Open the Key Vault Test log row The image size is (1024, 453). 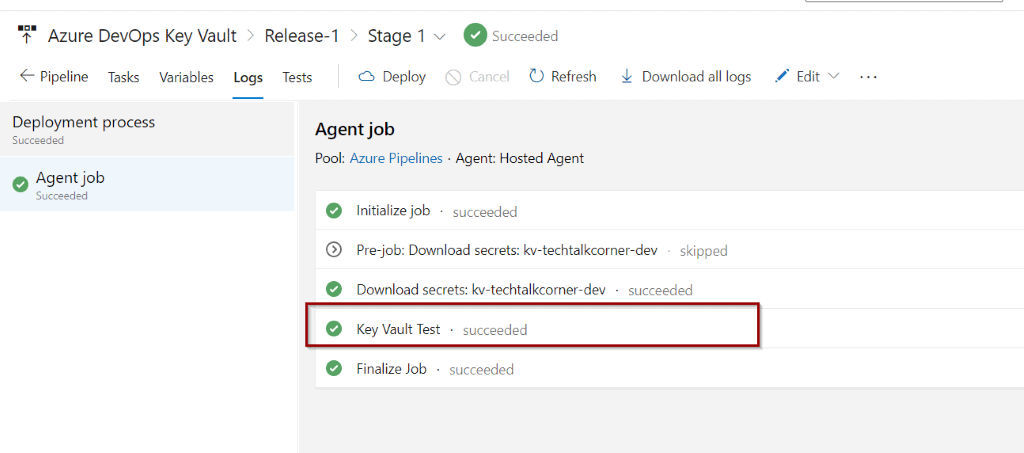(669, 328)
